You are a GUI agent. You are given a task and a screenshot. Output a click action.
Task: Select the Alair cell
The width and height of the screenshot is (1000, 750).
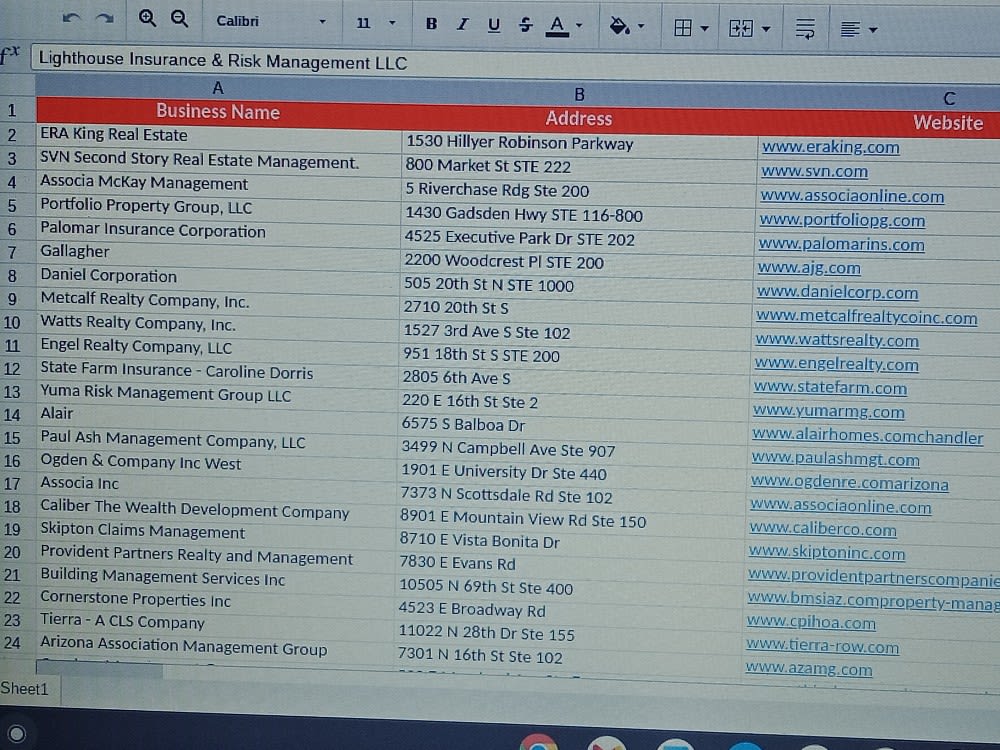pyautogui.click(x=217, y=415)
